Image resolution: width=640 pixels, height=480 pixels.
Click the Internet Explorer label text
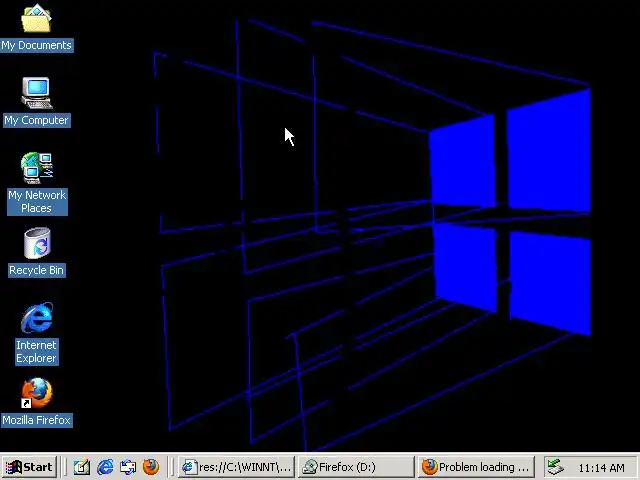37,351
